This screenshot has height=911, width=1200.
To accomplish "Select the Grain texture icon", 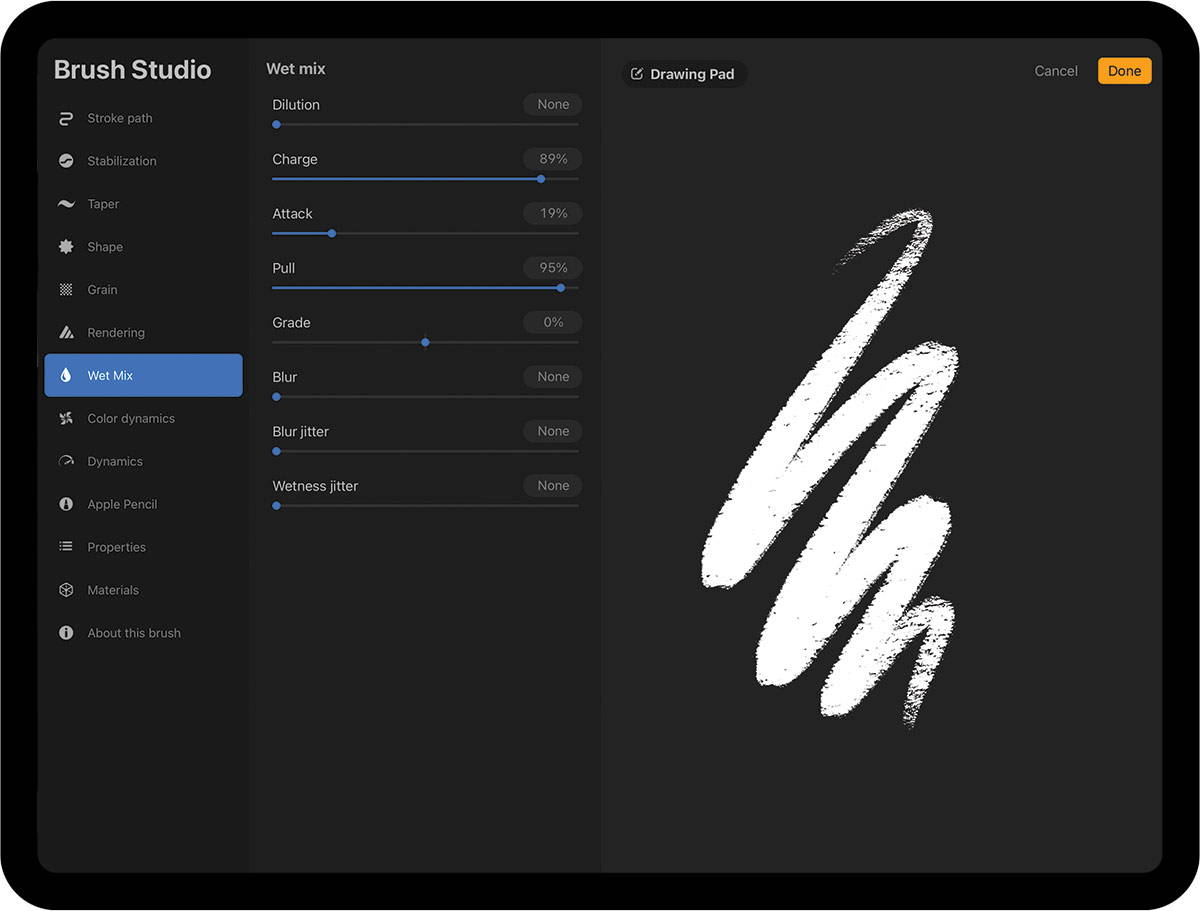I will 66,290.
